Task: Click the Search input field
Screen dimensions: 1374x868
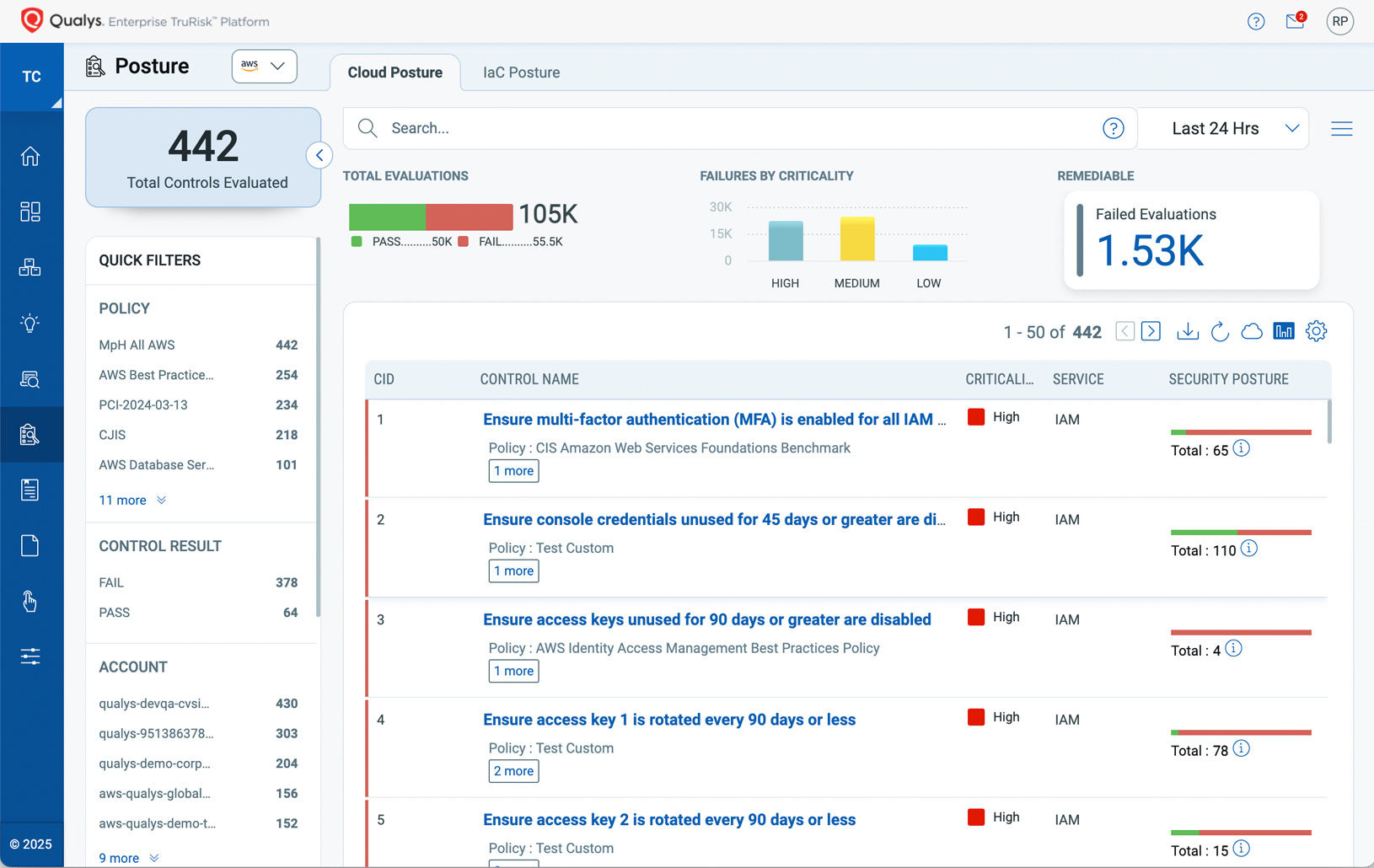Action: pyautogui.click(x=740, y=128)
